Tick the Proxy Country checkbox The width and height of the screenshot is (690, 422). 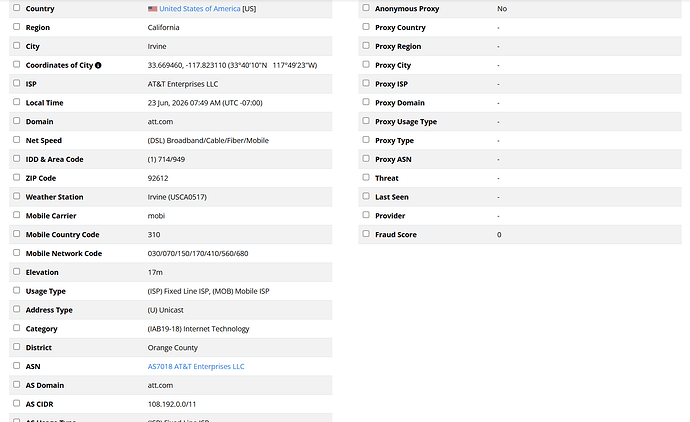tap(366, 26)
